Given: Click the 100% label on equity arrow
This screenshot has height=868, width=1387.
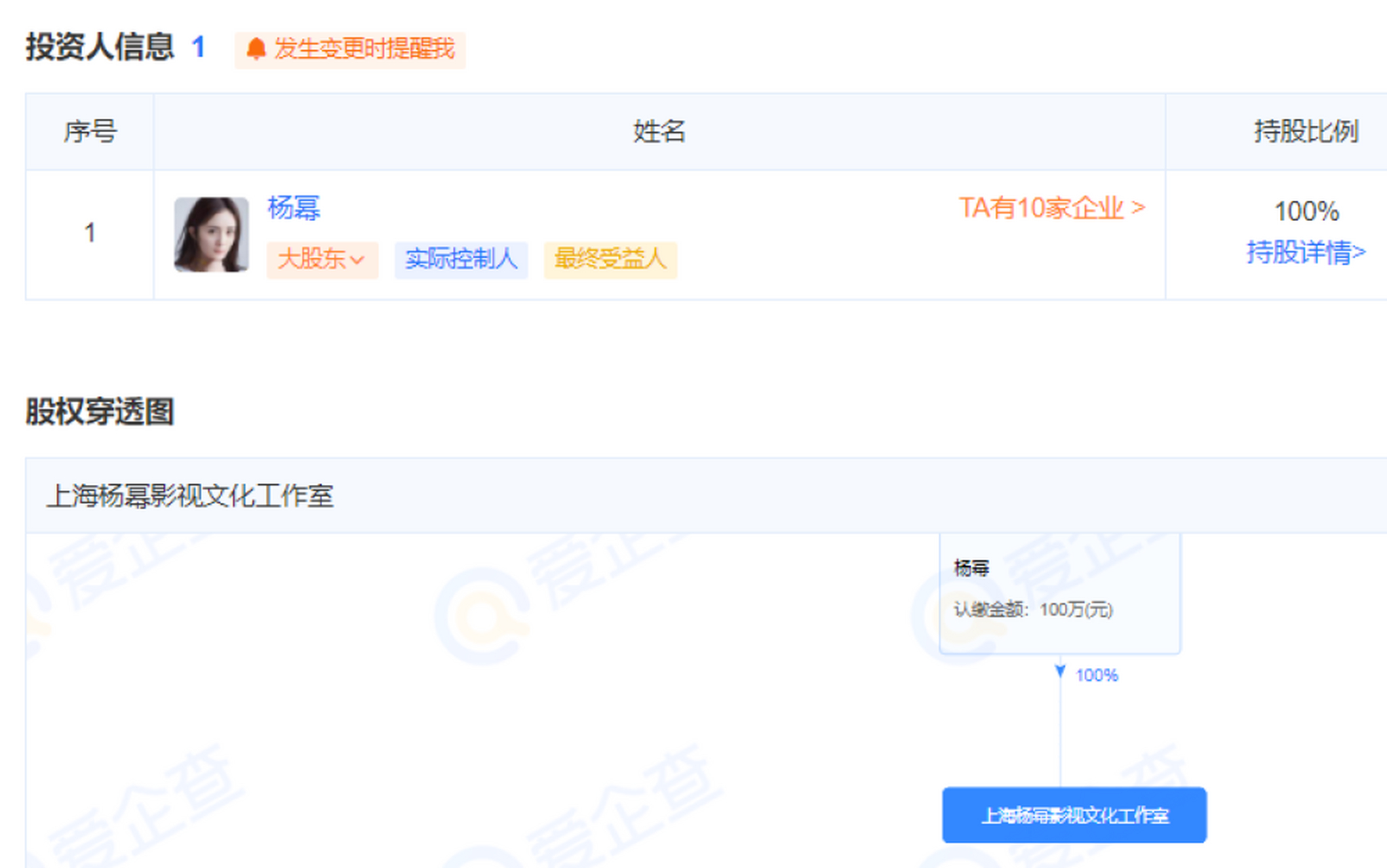Looking at the screenshot, I should pos(1097,675).
